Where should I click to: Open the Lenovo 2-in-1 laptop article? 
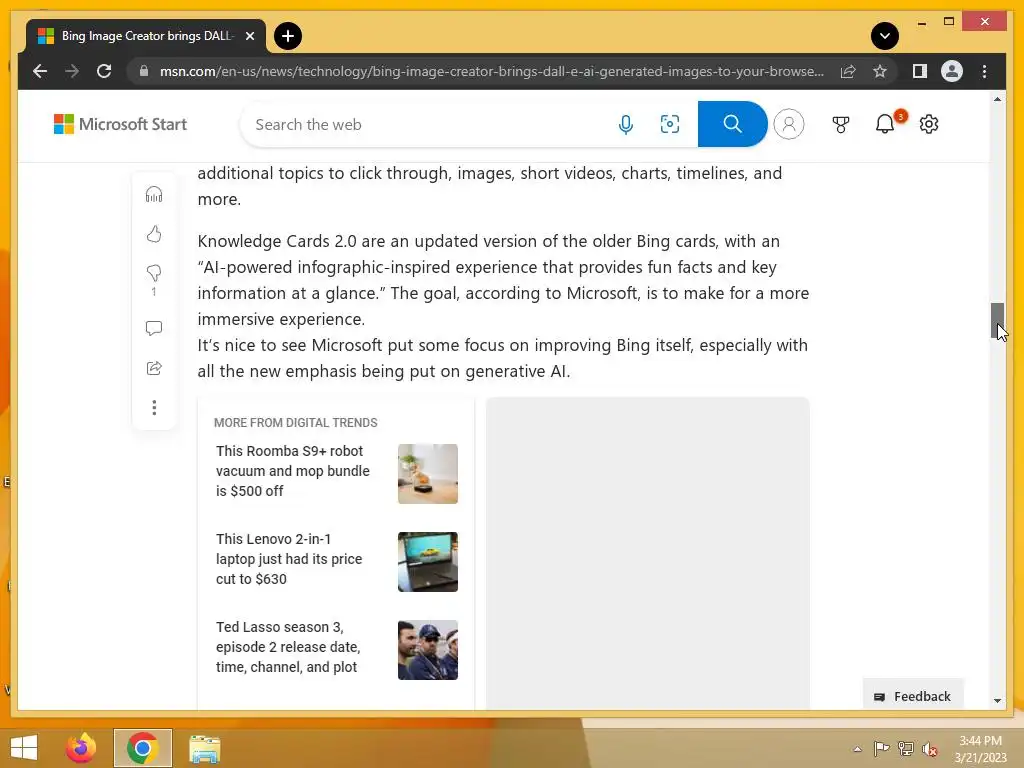click(289, 559)
